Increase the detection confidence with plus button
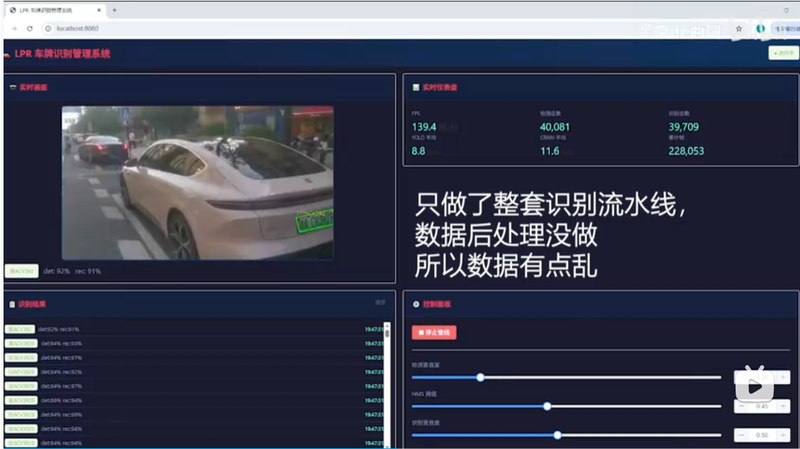This screenshot has width=800, height=449. 783,378
